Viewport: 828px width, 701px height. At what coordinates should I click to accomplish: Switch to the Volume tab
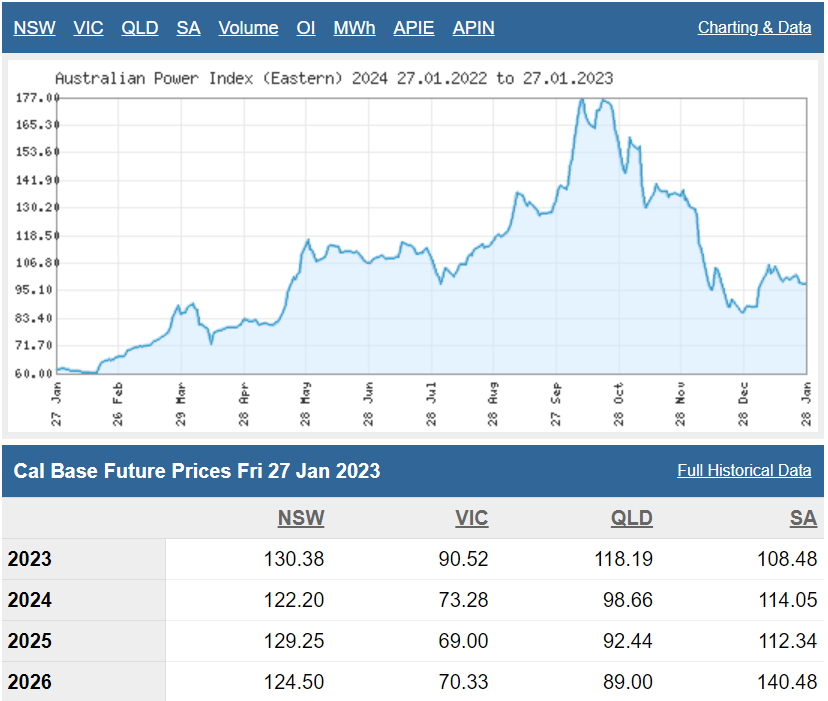[x=248, y=28]
